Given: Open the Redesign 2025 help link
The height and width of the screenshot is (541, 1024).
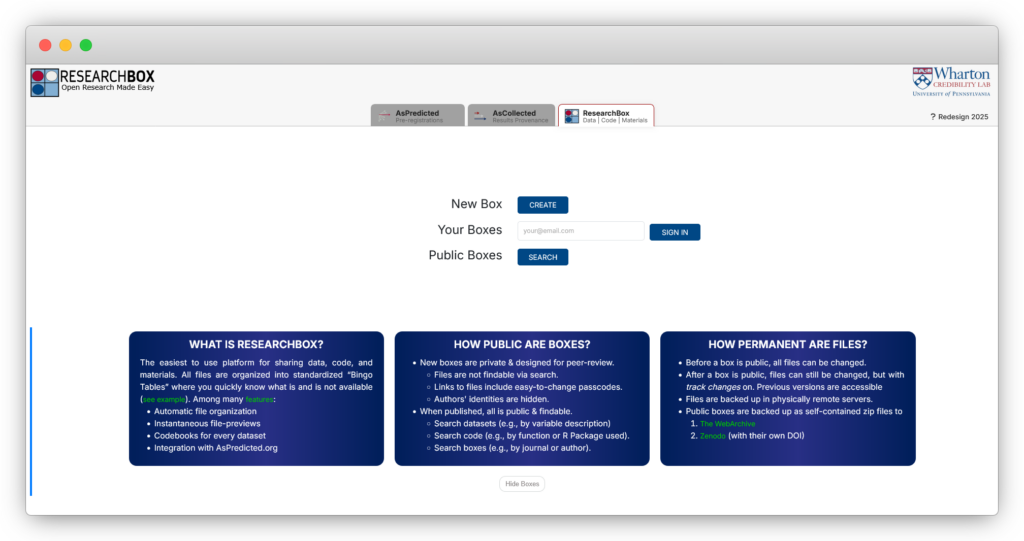Looking at the screenshot, I should (959, 117).
